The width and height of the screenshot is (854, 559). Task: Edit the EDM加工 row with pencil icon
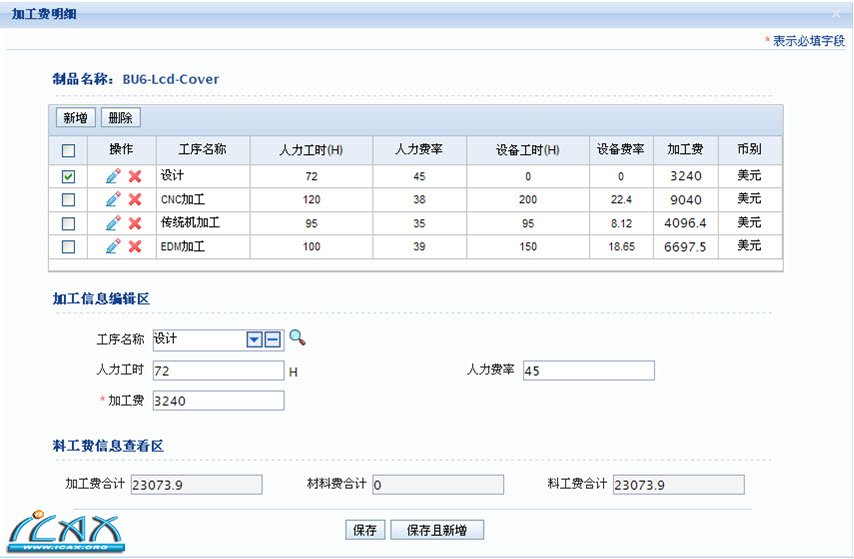click(x=113, y=246)
